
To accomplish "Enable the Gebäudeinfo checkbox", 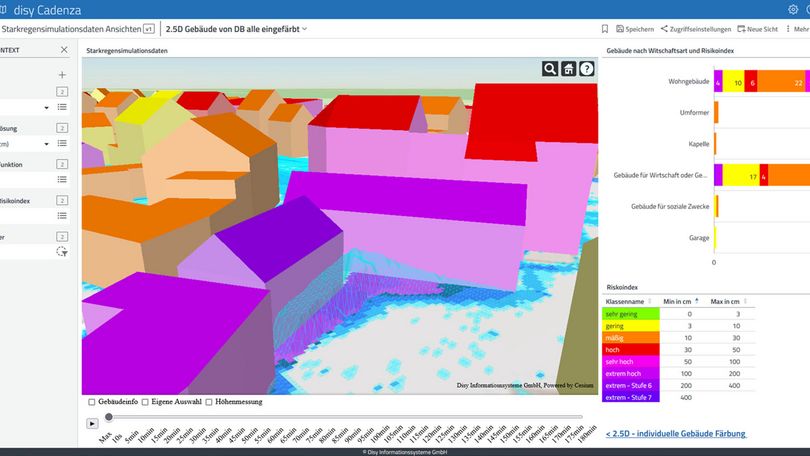I will (92, 402).
